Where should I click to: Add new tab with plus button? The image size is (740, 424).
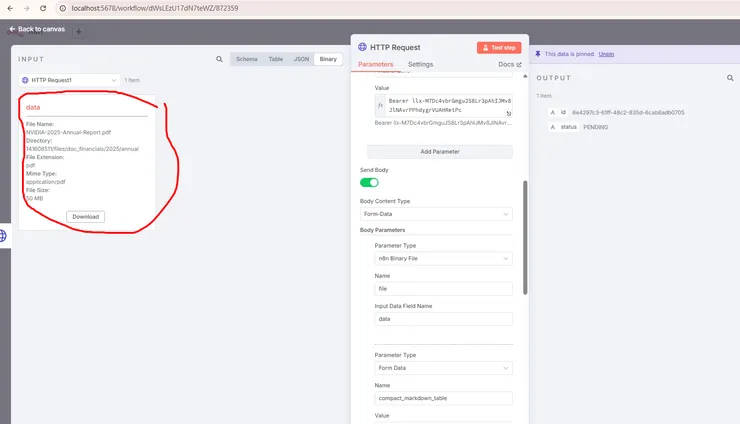click(x=79, y=32)
